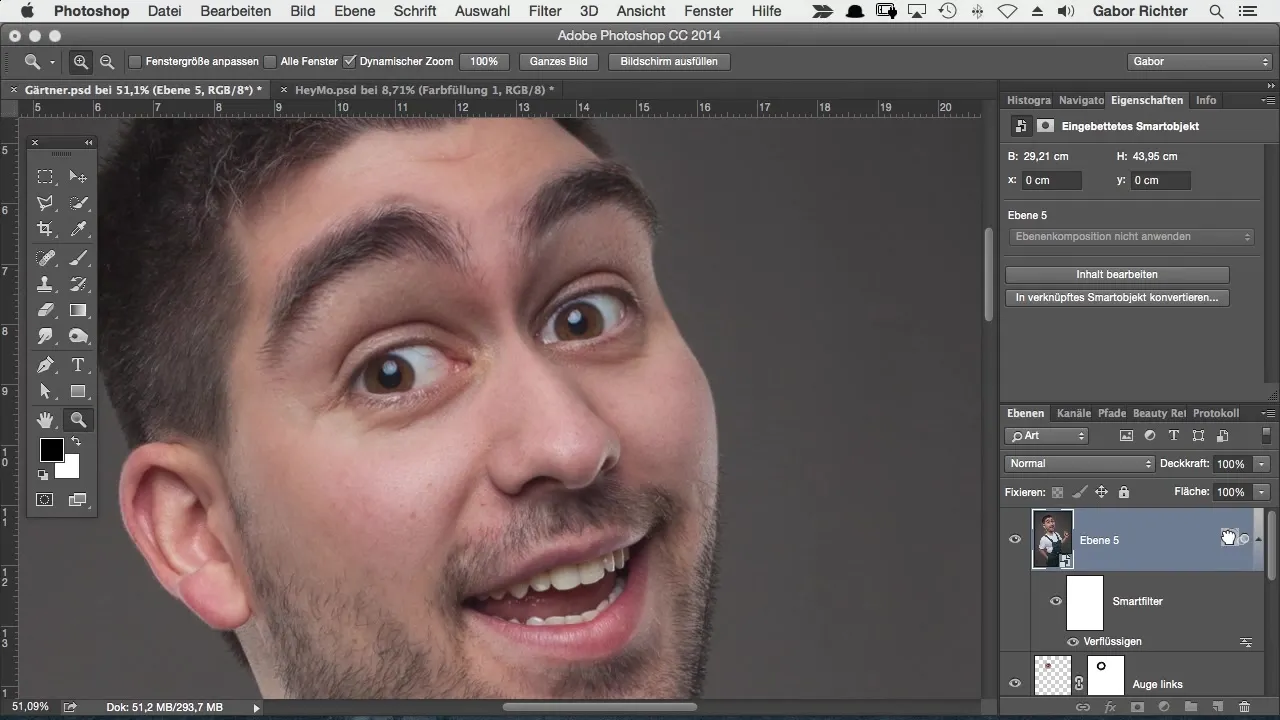Hide the Auge links layer

click(1015, 684)
